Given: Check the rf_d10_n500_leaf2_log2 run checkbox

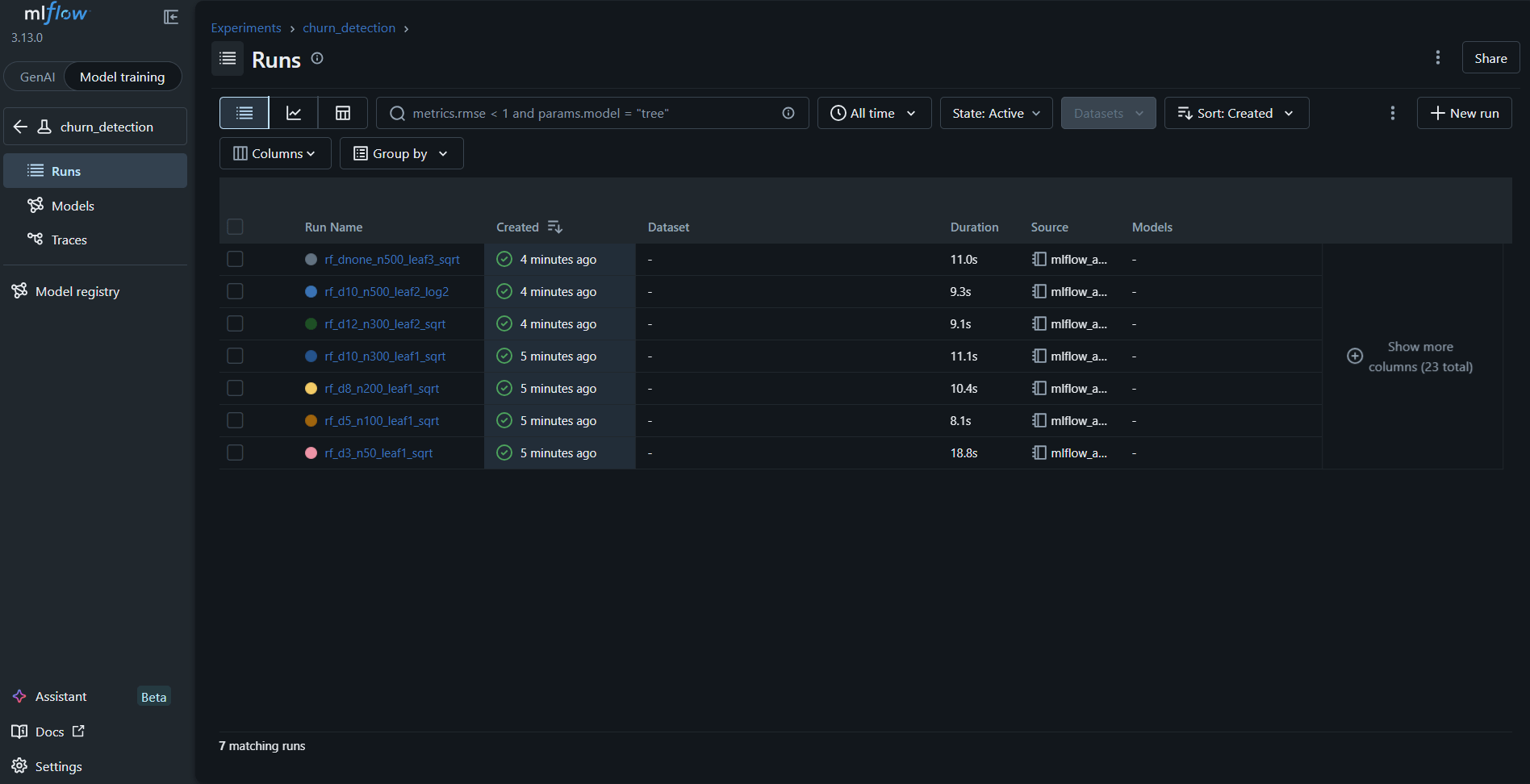Looking at the screenshot, I should coord(235,291).
